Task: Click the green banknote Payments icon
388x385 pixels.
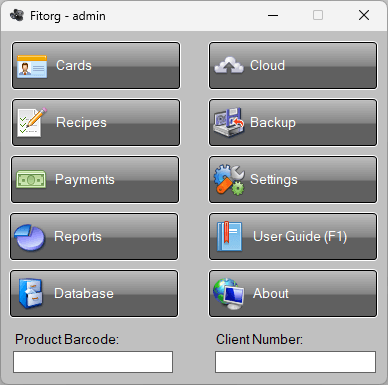Action: [x=31, y=180]
